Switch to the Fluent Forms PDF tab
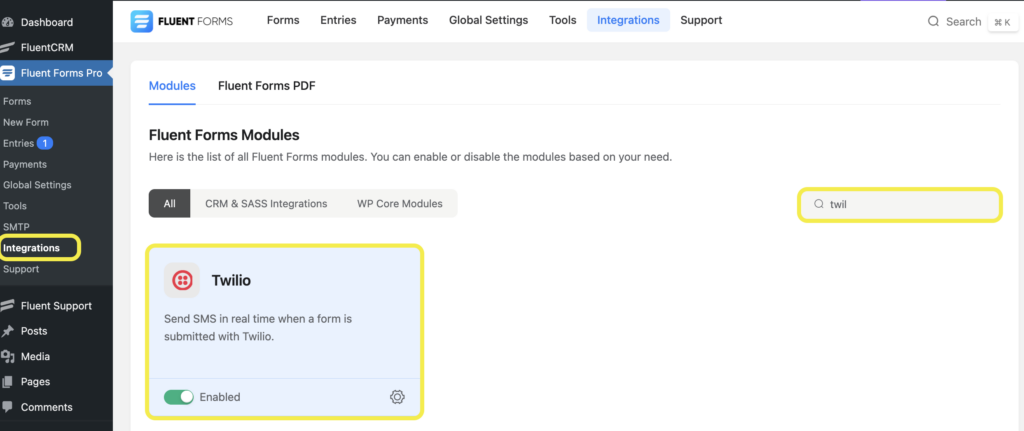The height and width of the screenshot is (431, 1024). click(266, 86)
